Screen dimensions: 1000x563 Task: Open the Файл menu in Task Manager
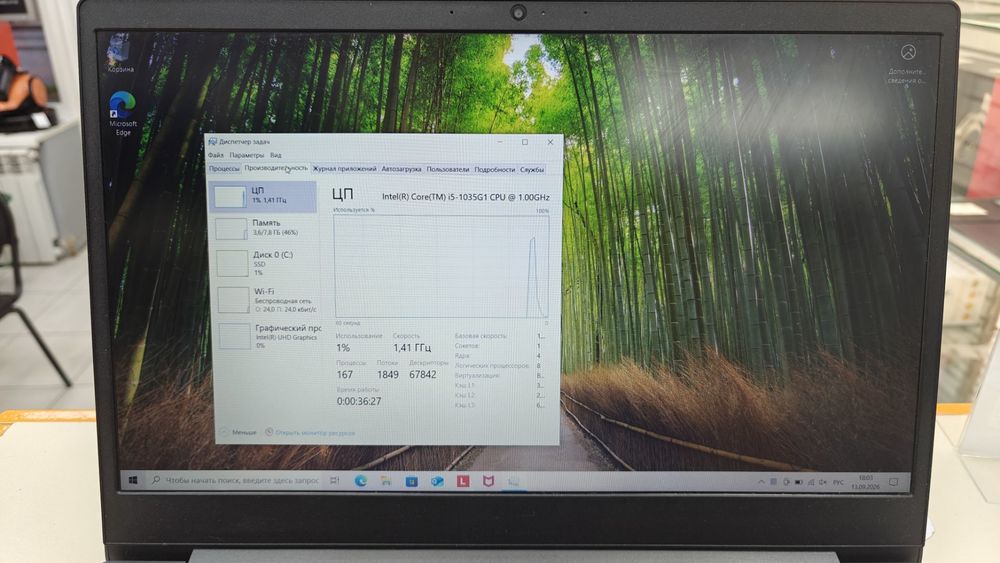216,155
